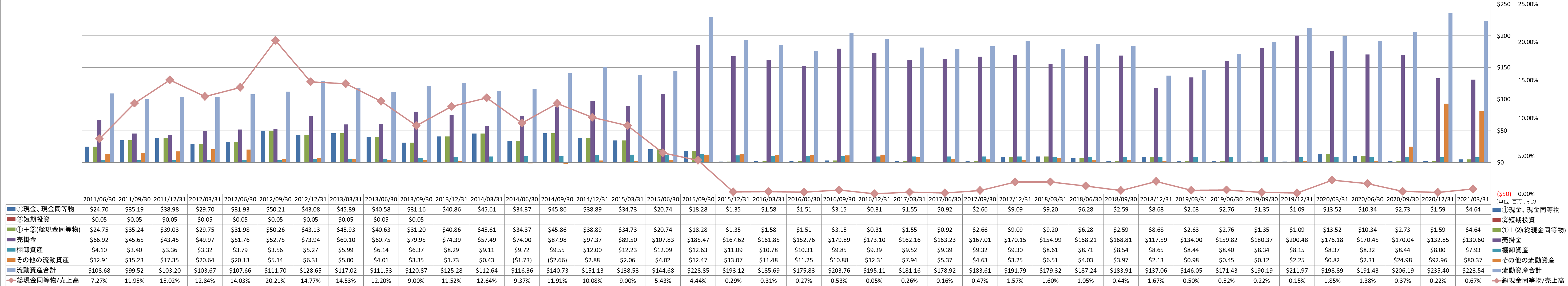Select the $24.98 other current assets cell
Viewport: 1568px width, 286px height.
click(x=1402, y=260)
